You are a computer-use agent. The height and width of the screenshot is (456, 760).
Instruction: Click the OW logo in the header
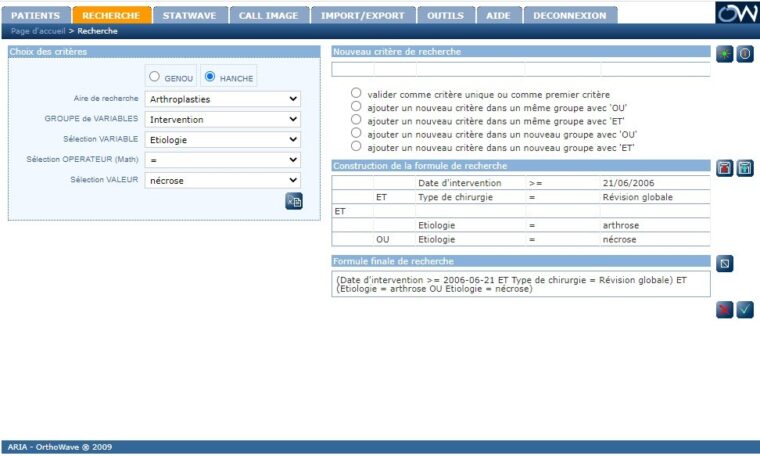coord(736,13)
